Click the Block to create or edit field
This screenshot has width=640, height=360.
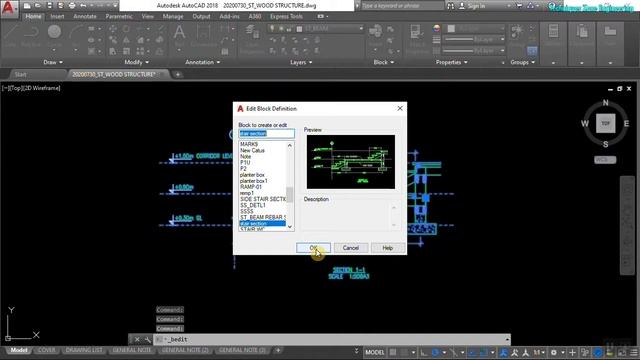[267, 133]
